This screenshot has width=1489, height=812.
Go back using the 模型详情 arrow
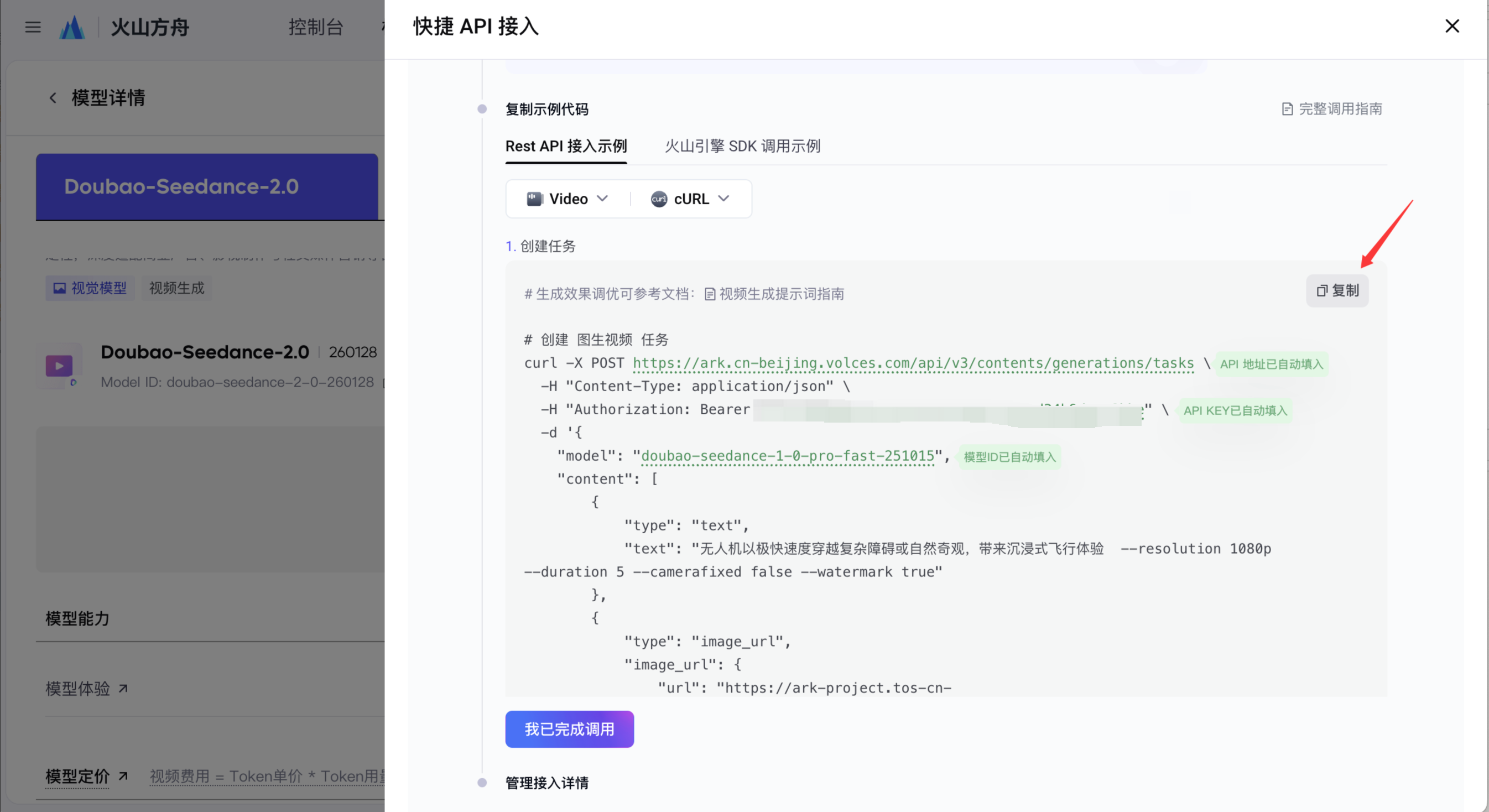[x=53, y=98]
